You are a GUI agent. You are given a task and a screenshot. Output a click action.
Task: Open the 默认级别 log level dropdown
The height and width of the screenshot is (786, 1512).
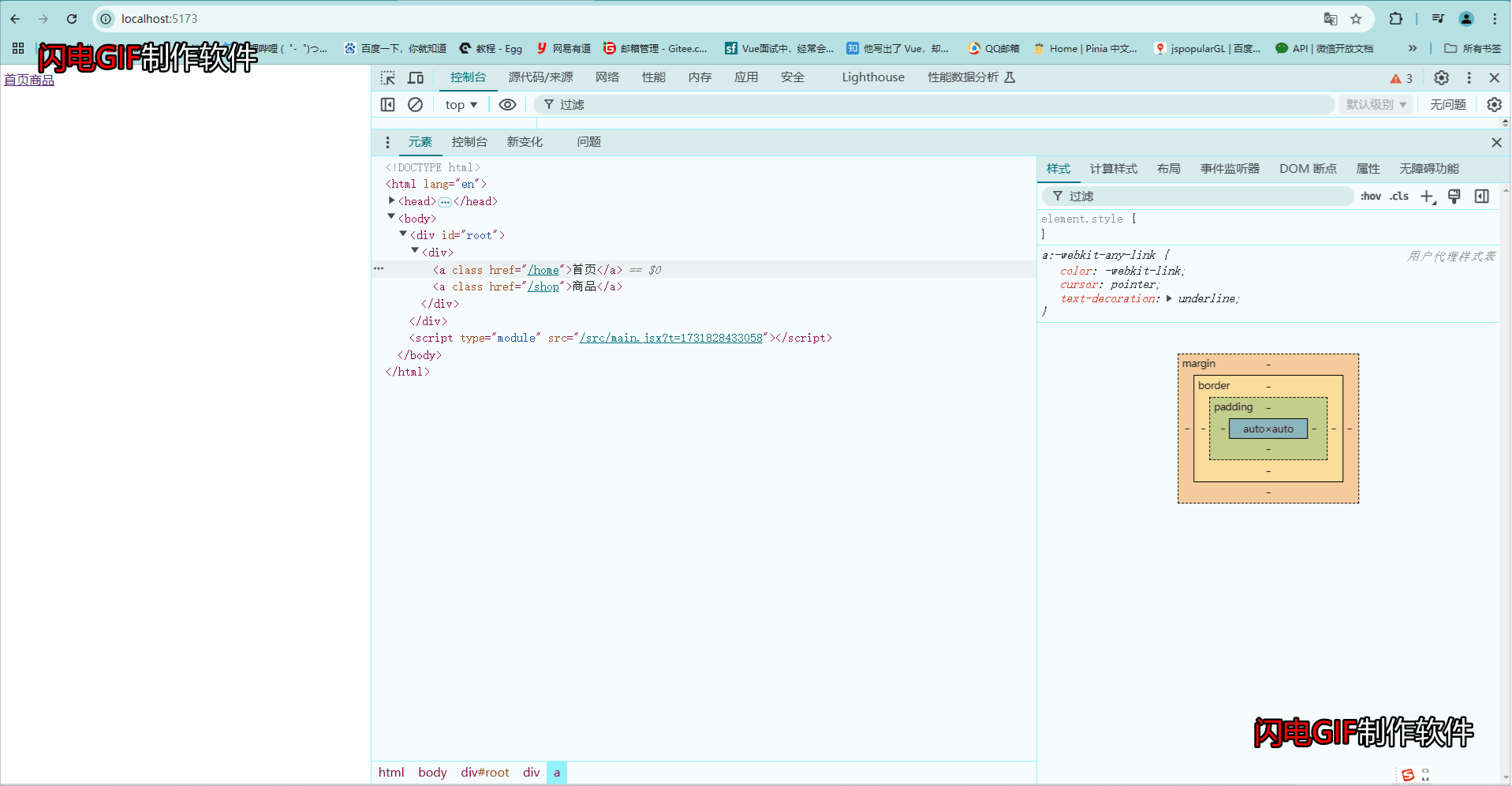(x=1375, y=104)
